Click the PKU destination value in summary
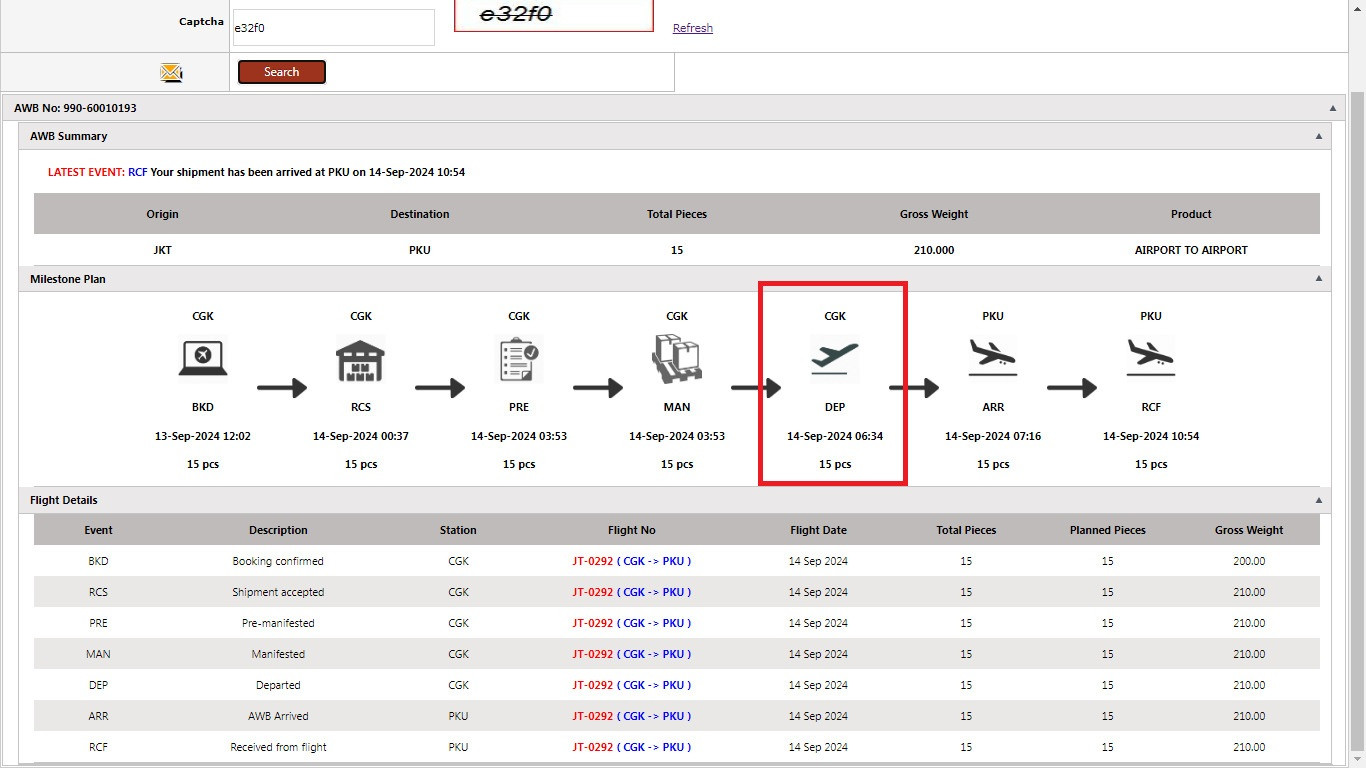This screenshot has width=1366, height=768. click(420, 250)
